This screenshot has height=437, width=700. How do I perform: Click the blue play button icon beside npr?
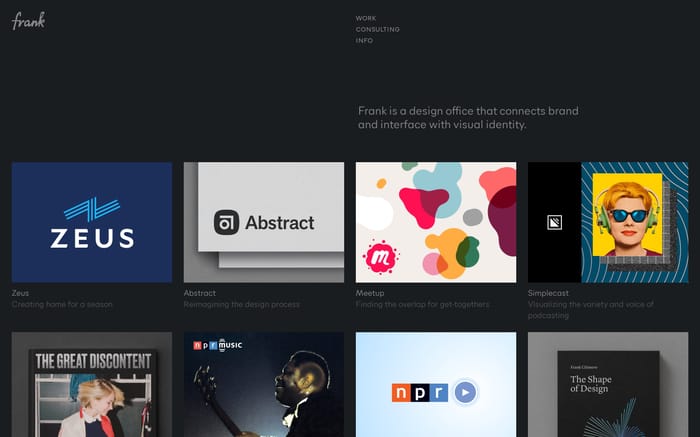[x=465, y=392]
